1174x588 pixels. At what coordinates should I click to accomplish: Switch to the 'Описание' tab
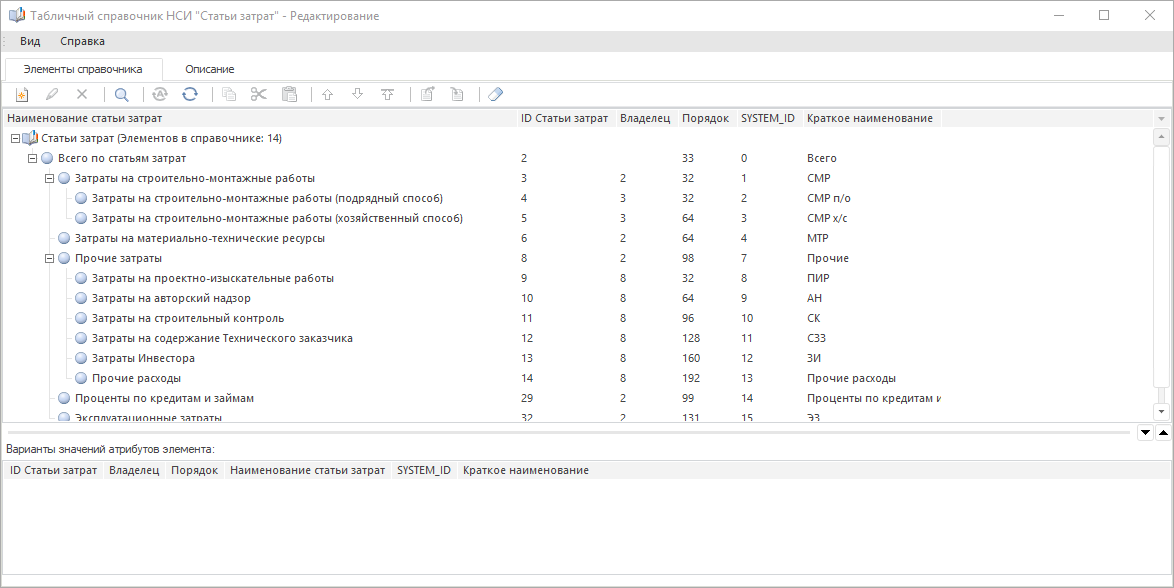209,69
